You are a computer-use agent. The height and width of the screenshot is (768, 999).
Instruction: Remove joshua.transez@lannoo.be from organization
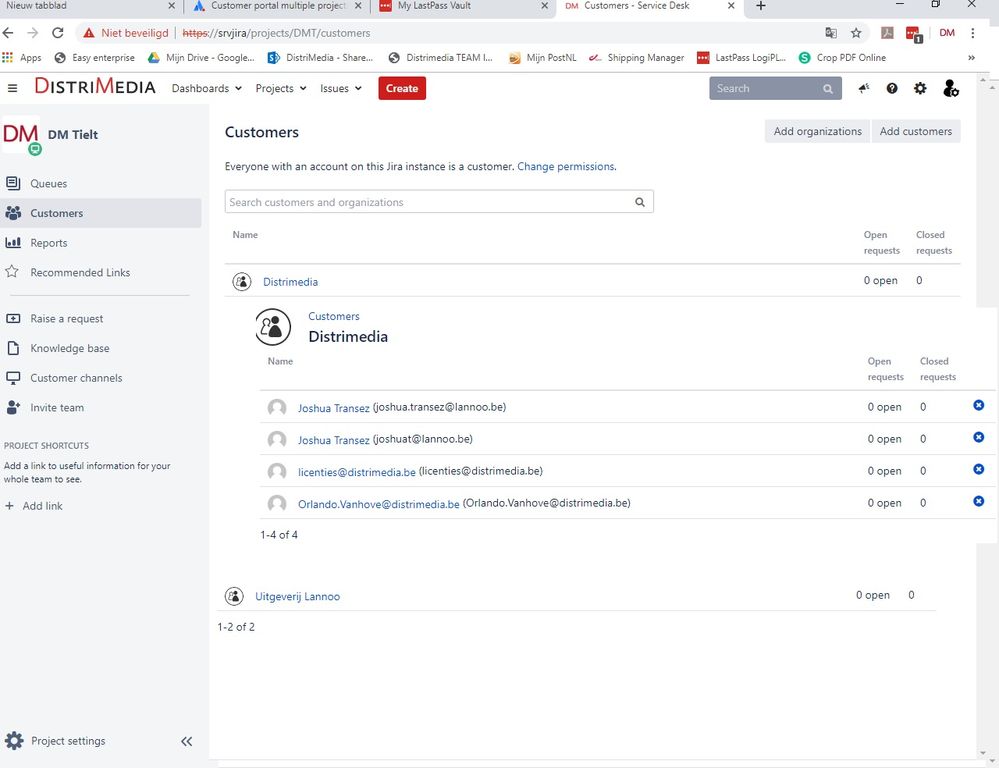tap(979, 405)
